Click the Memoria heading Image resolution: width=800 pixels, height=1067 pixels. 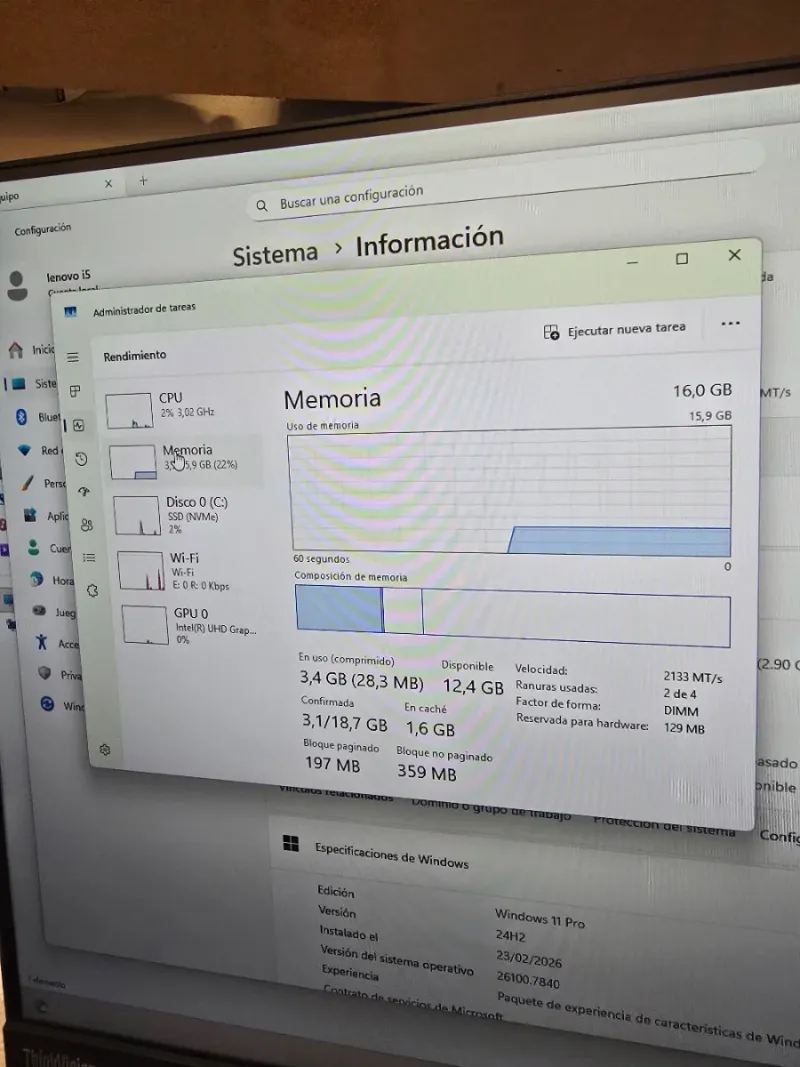tap(332, 399)
